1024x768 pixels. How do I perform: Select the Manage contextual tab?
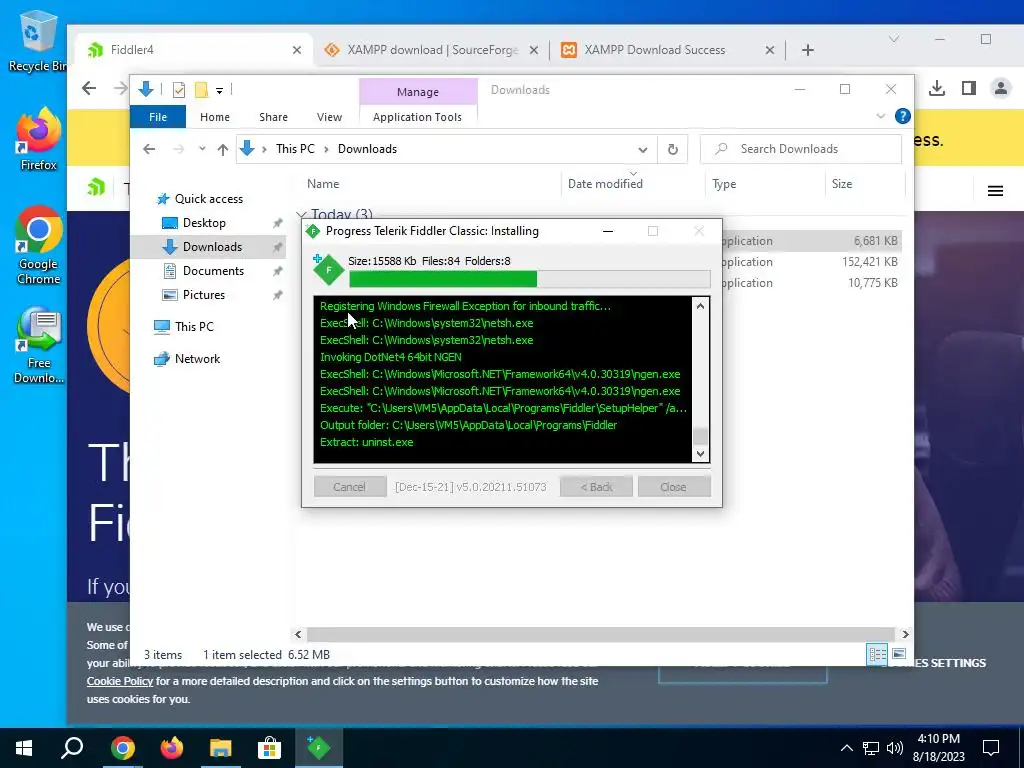(x=418, y=92)
